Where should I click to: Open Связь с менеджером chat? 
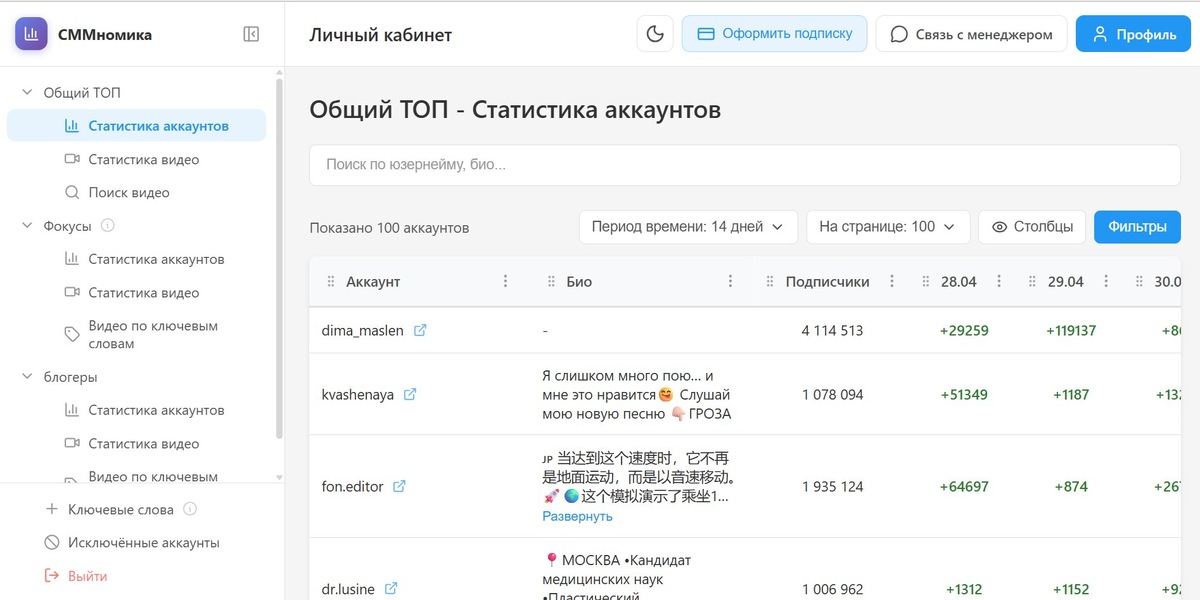[971, 34]
